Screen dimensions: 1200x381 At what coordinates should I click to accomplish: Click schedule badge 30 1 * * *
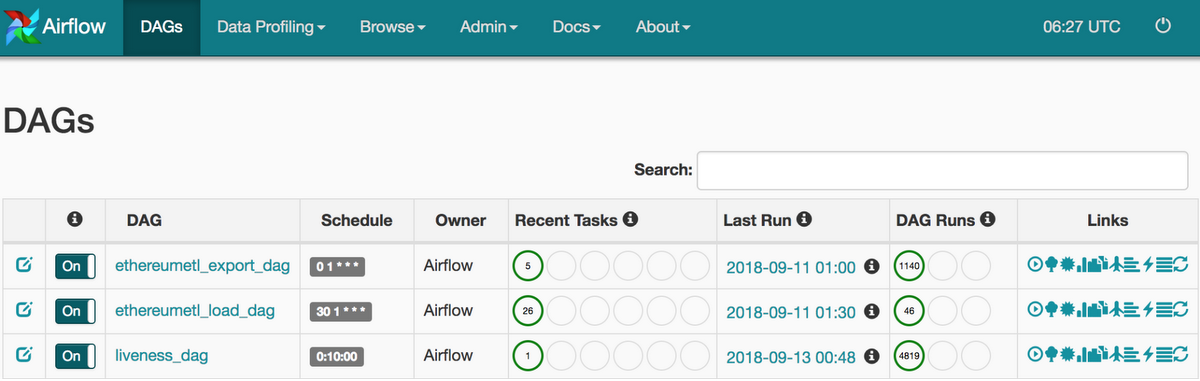340,311
